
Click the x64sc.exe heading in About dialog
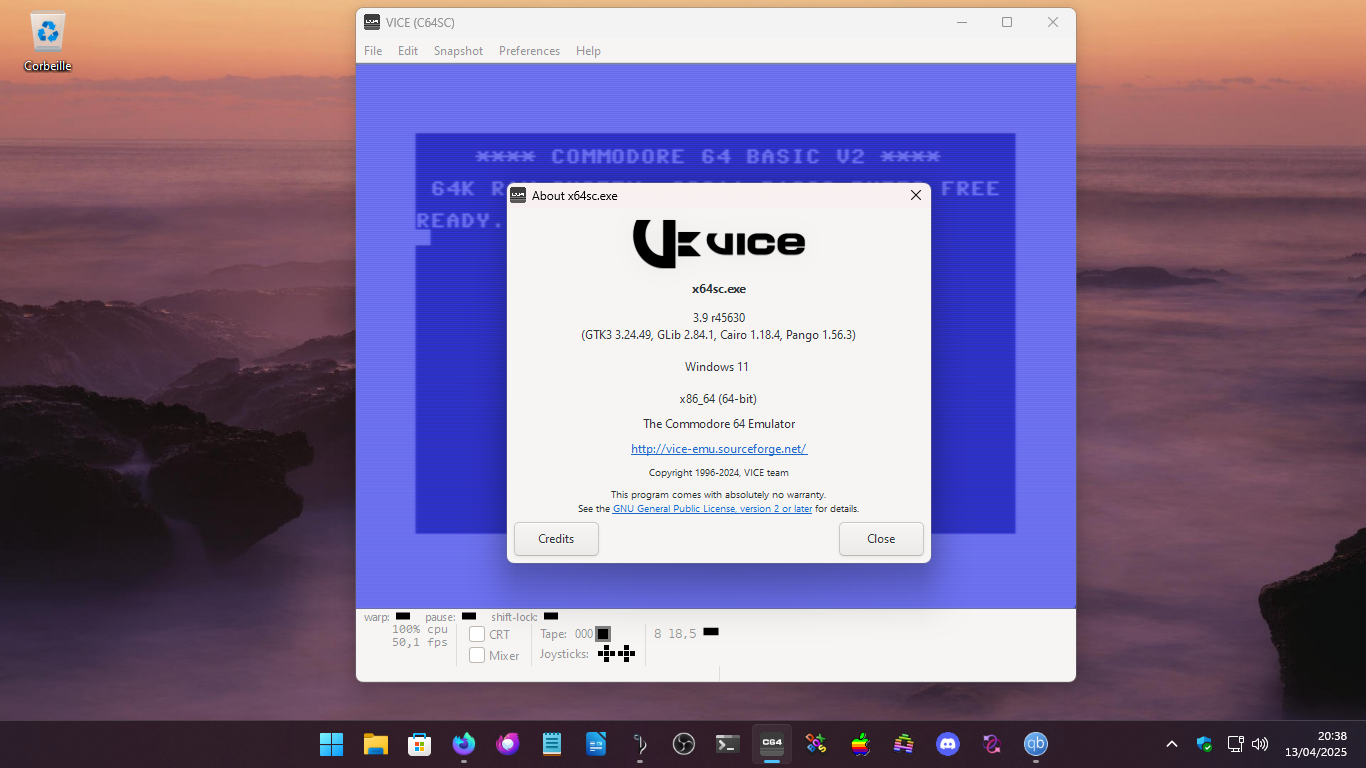click(719, 289)
